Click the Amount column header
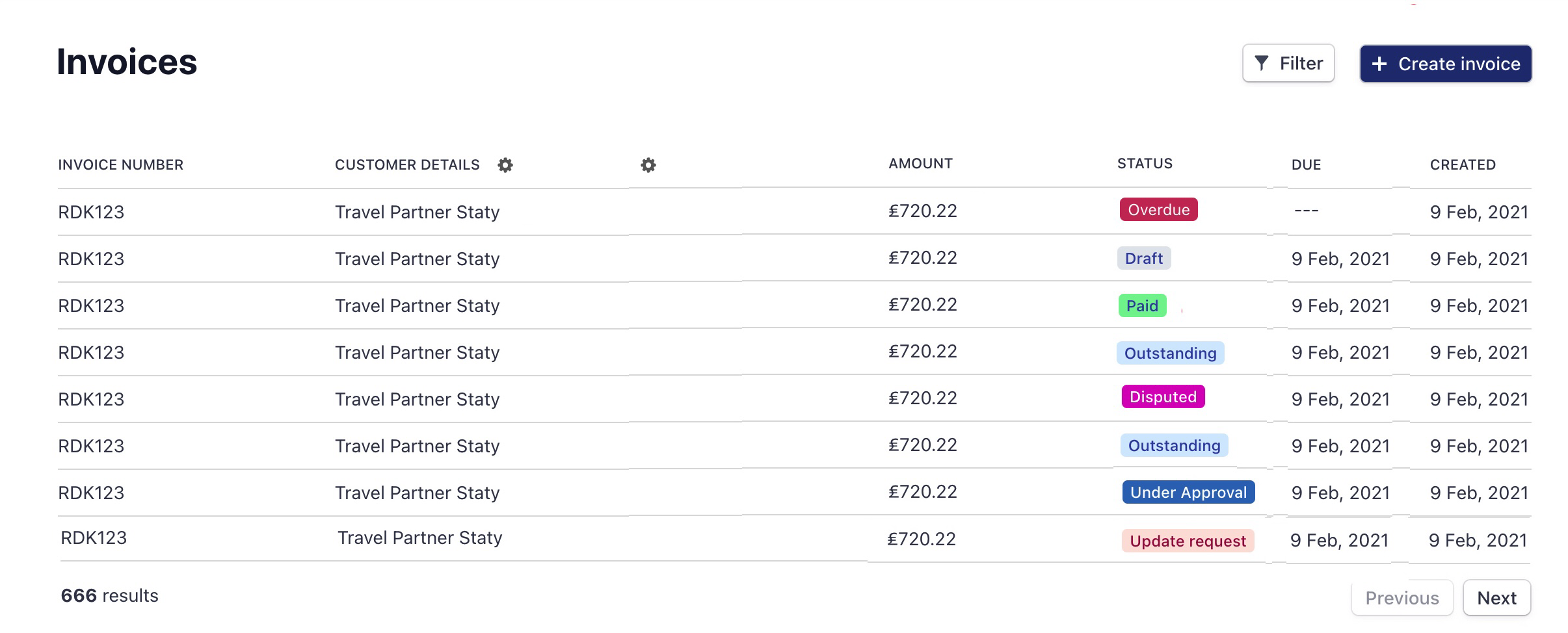The width and height of the screenshot is (1568, 633). coord(920,164)
